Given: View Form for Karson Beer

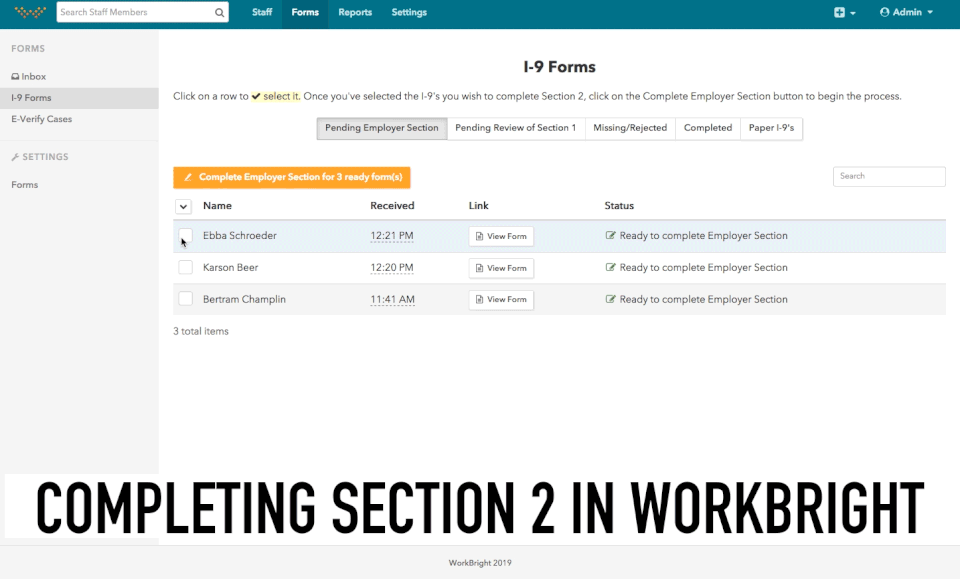Looking at the screenshot, I should point(501,268).
